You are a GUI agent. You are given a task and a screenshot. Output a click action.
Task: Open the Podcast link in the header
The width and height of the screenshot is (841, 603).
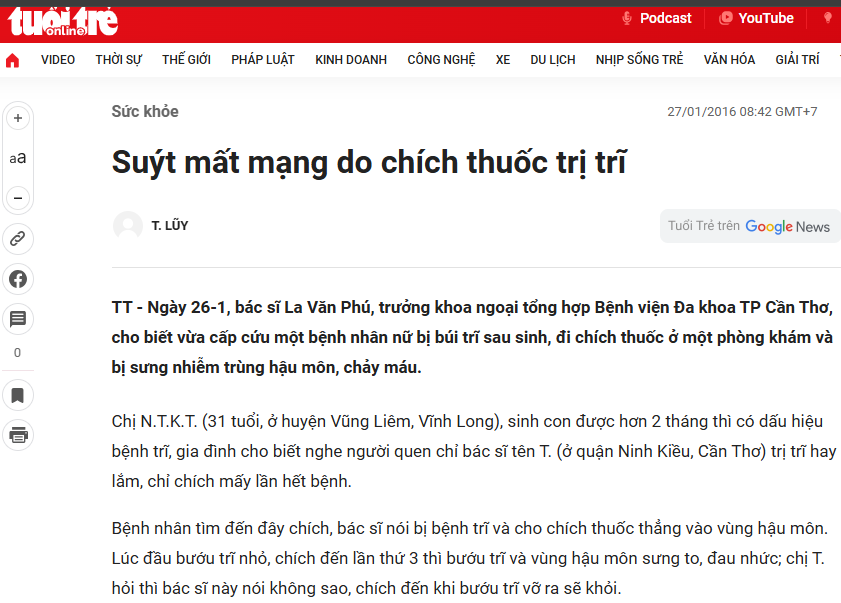coord(665,18)
